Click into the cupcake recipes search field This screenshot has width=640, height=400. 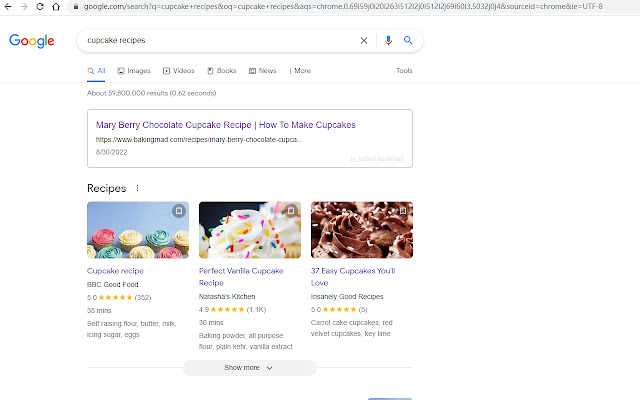pos(220,41)
